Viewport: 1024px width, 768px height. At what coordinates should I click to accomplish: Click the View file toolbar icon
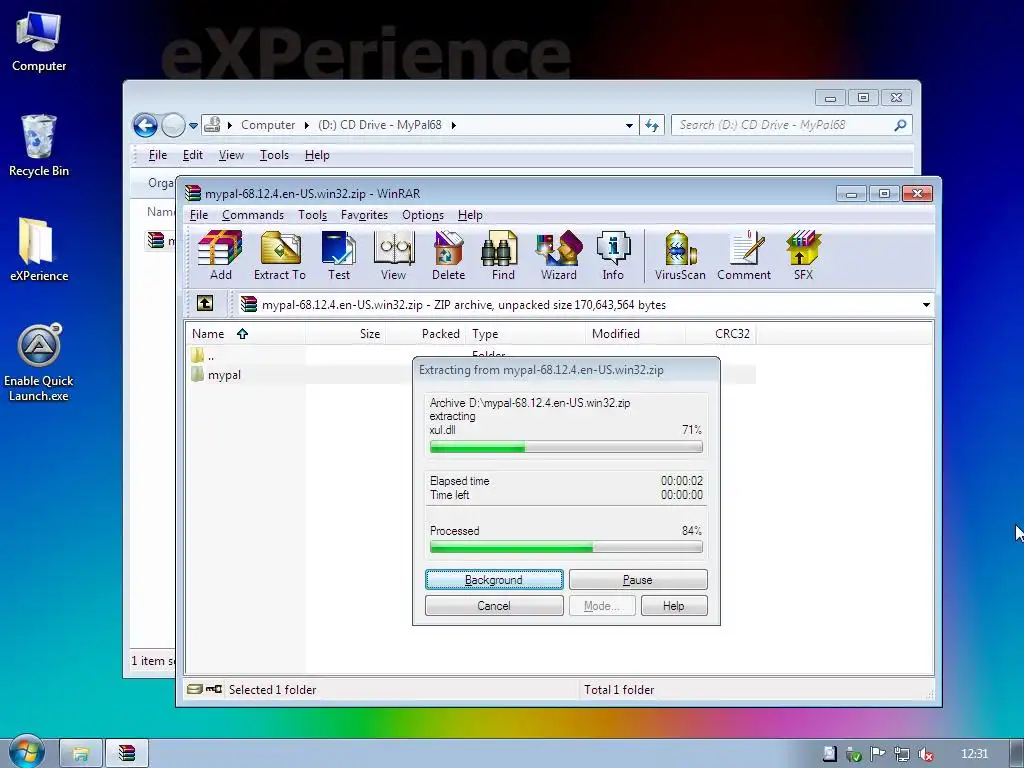coord(393,256)
